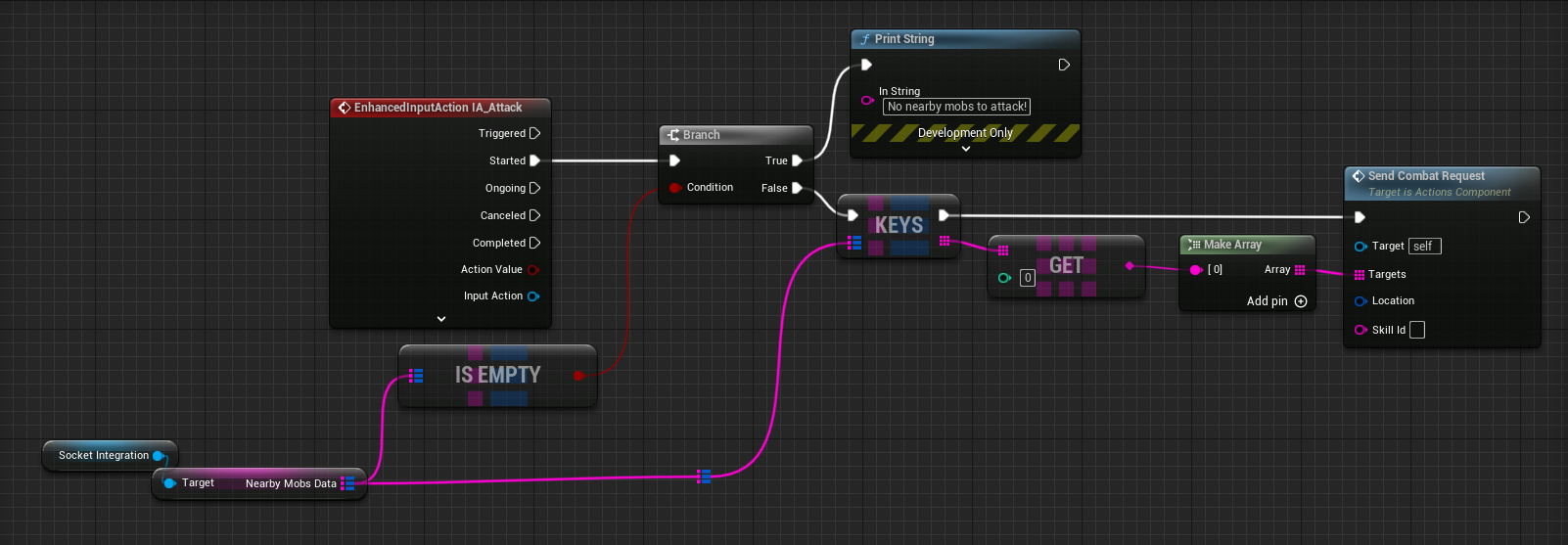The image size is (1568, 545).
Task: Click the Triggered execution pin
Action: 534,133
